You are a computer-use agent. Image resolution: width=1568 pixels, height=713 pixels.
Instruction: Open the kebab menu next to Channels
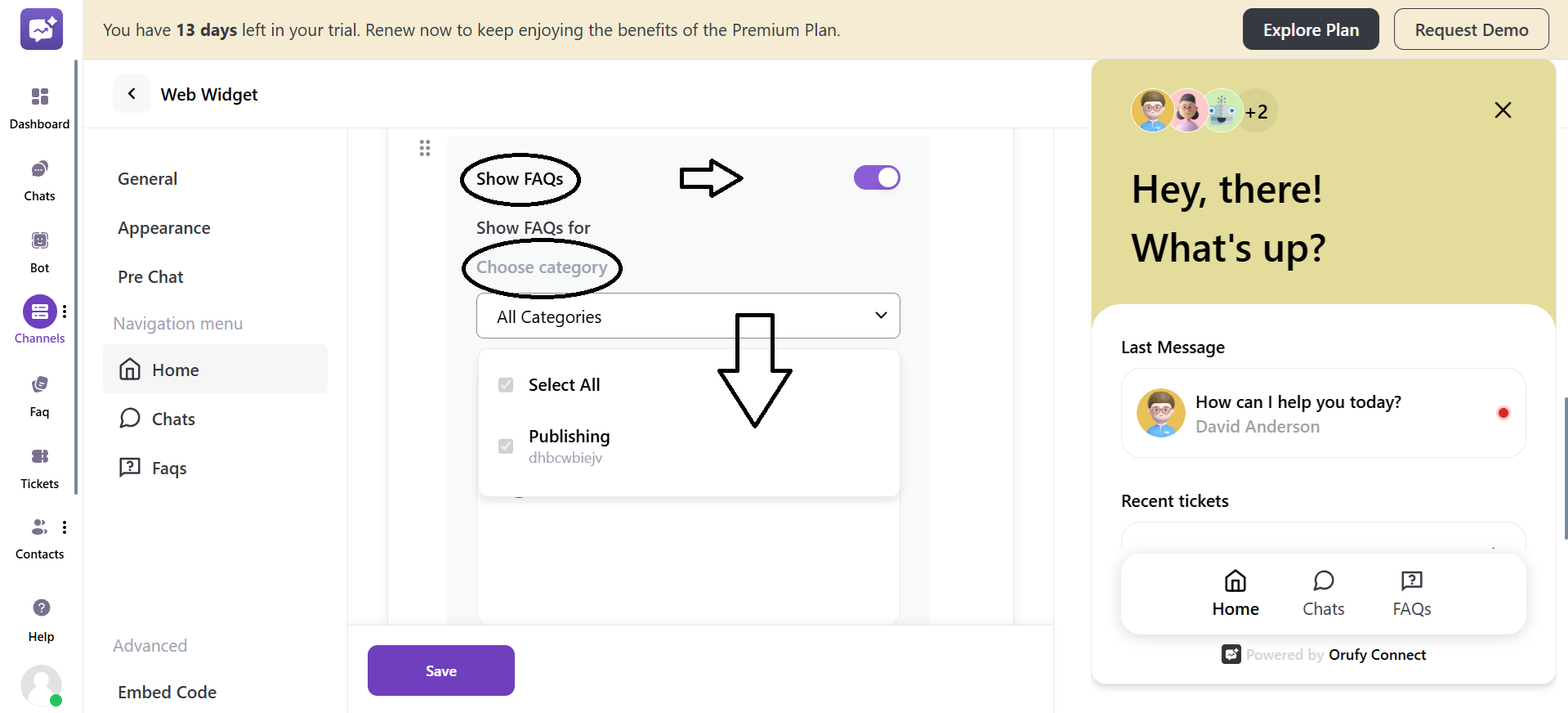[x=65, y=311]
